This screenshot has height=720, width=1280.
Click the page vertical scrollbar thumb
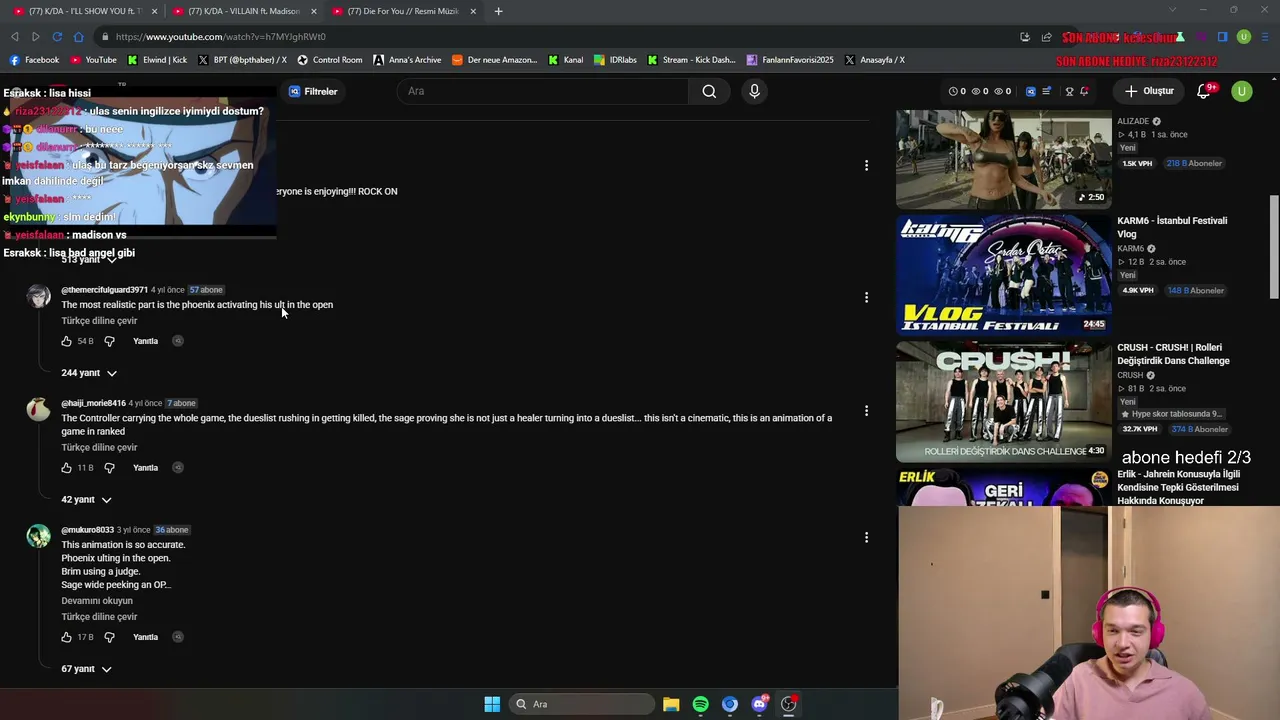coord(1274,246)
